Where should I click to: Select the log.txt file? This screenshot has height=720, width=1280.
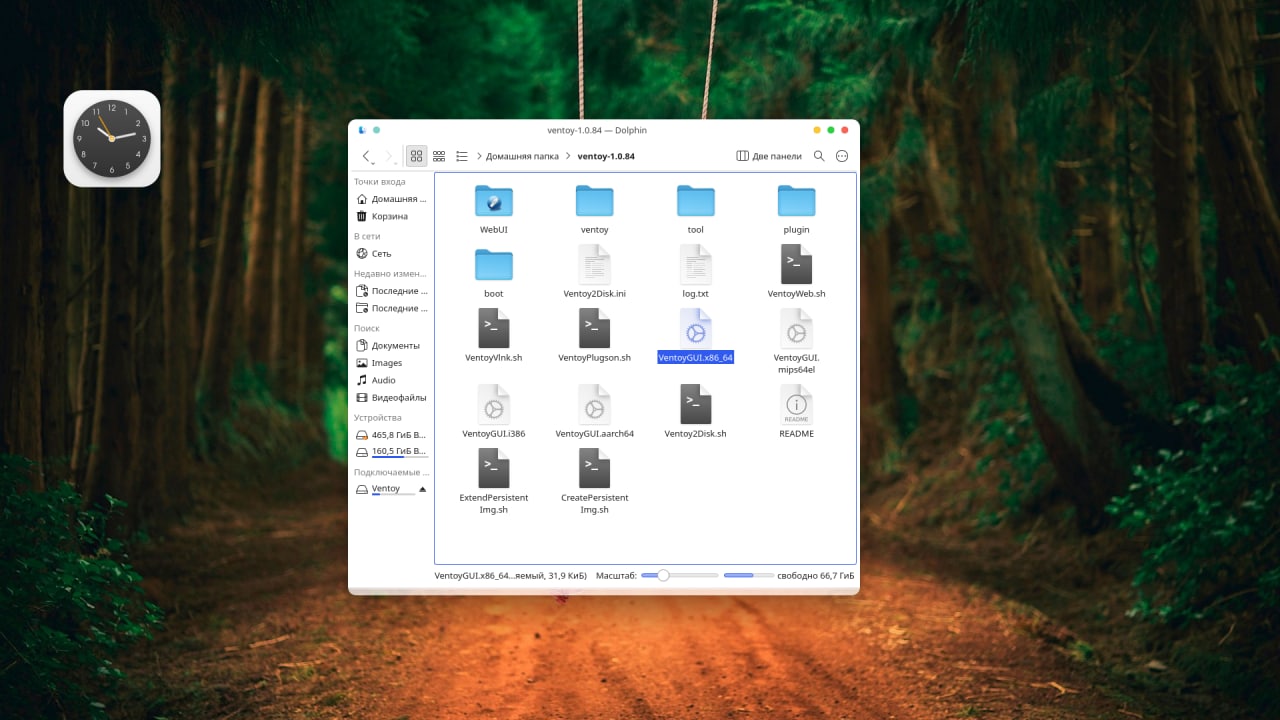pos(696,273)
